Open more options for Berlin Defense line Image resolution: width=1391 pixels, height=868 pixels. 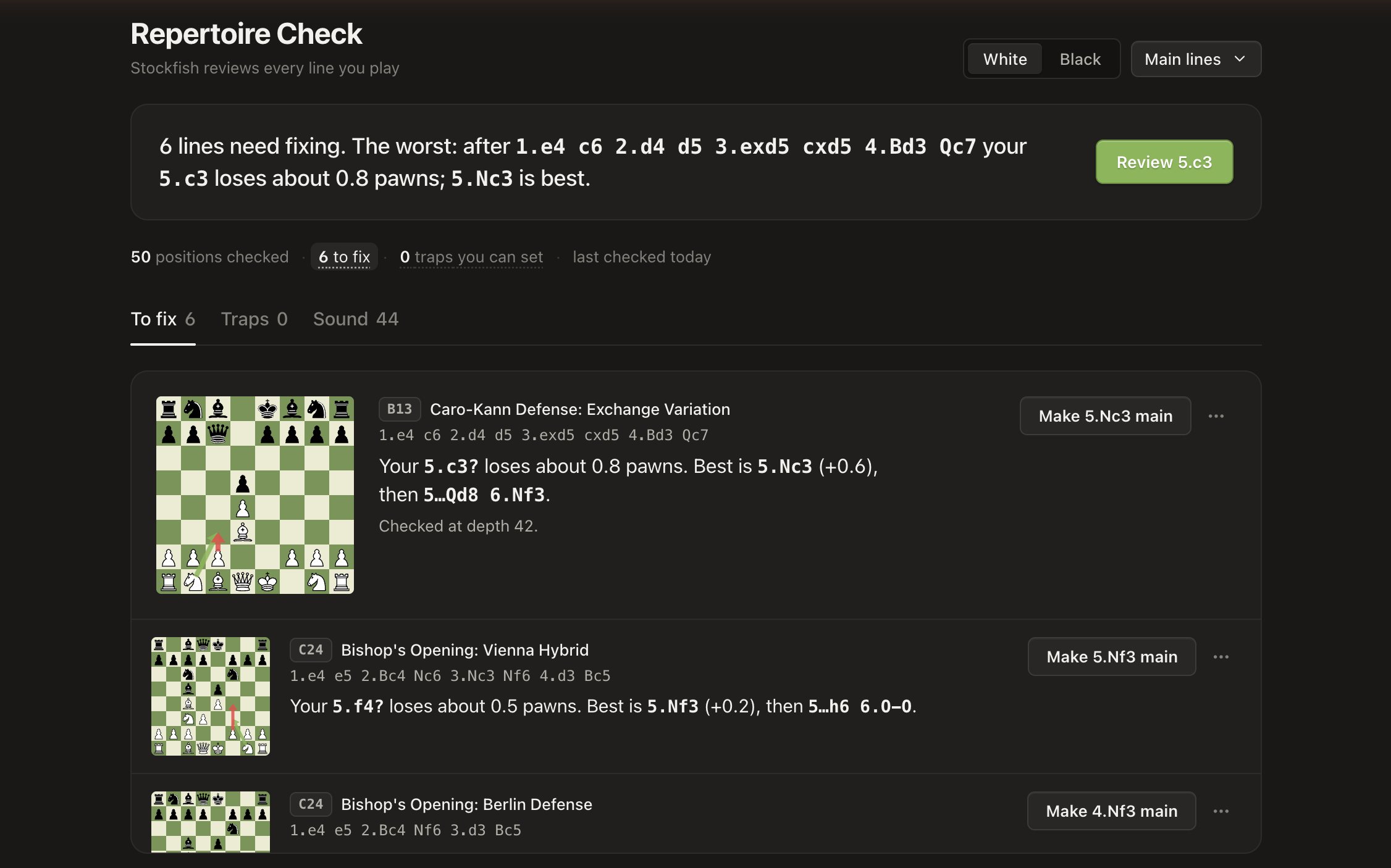pyautogui.click(x=1221, y=811)
